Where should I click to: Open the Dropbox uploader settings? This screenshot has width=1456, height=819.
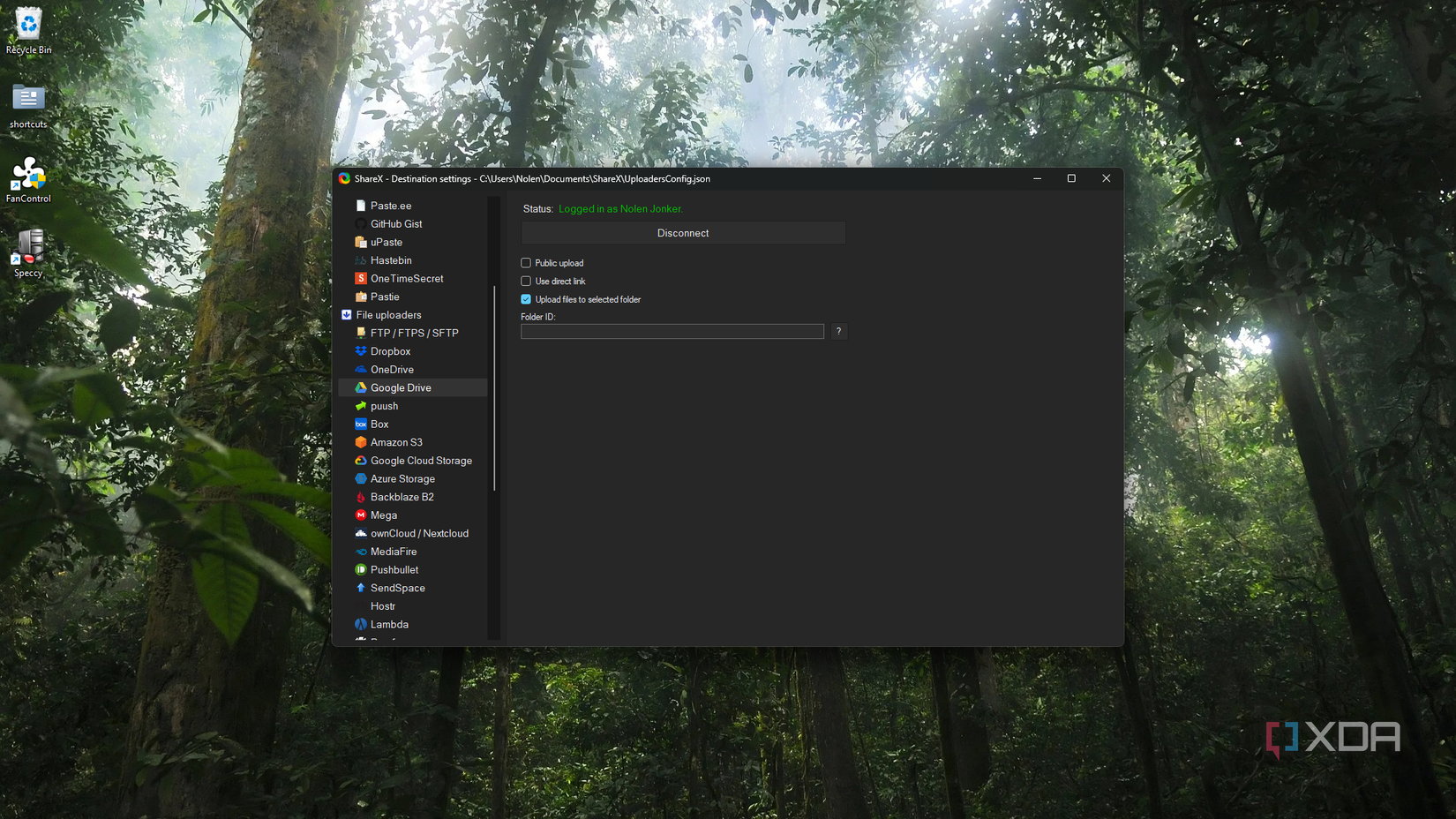point(389,351)
